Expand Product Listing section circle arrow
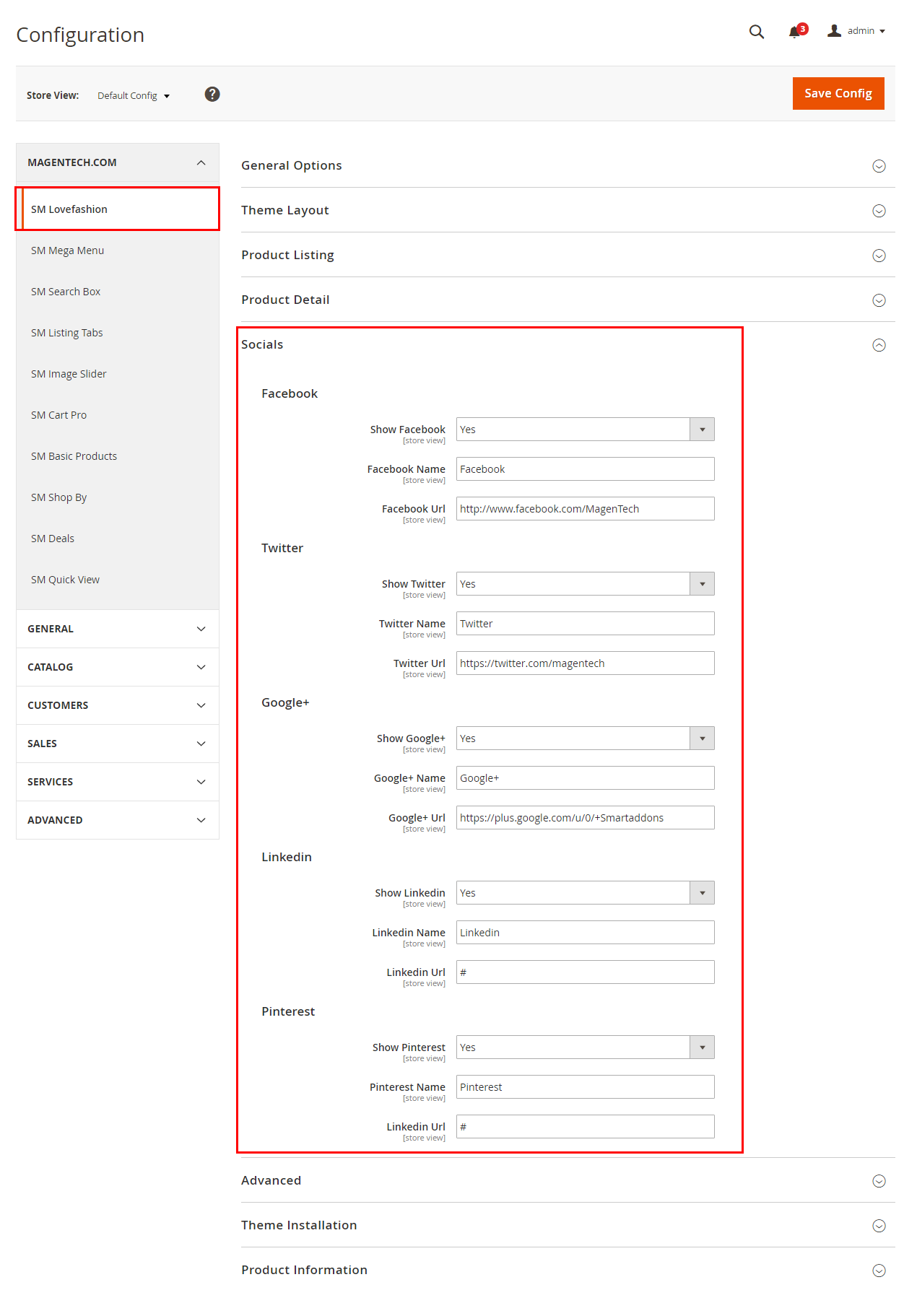This screenshot has height=1316, width=917. tap(879, 256)
